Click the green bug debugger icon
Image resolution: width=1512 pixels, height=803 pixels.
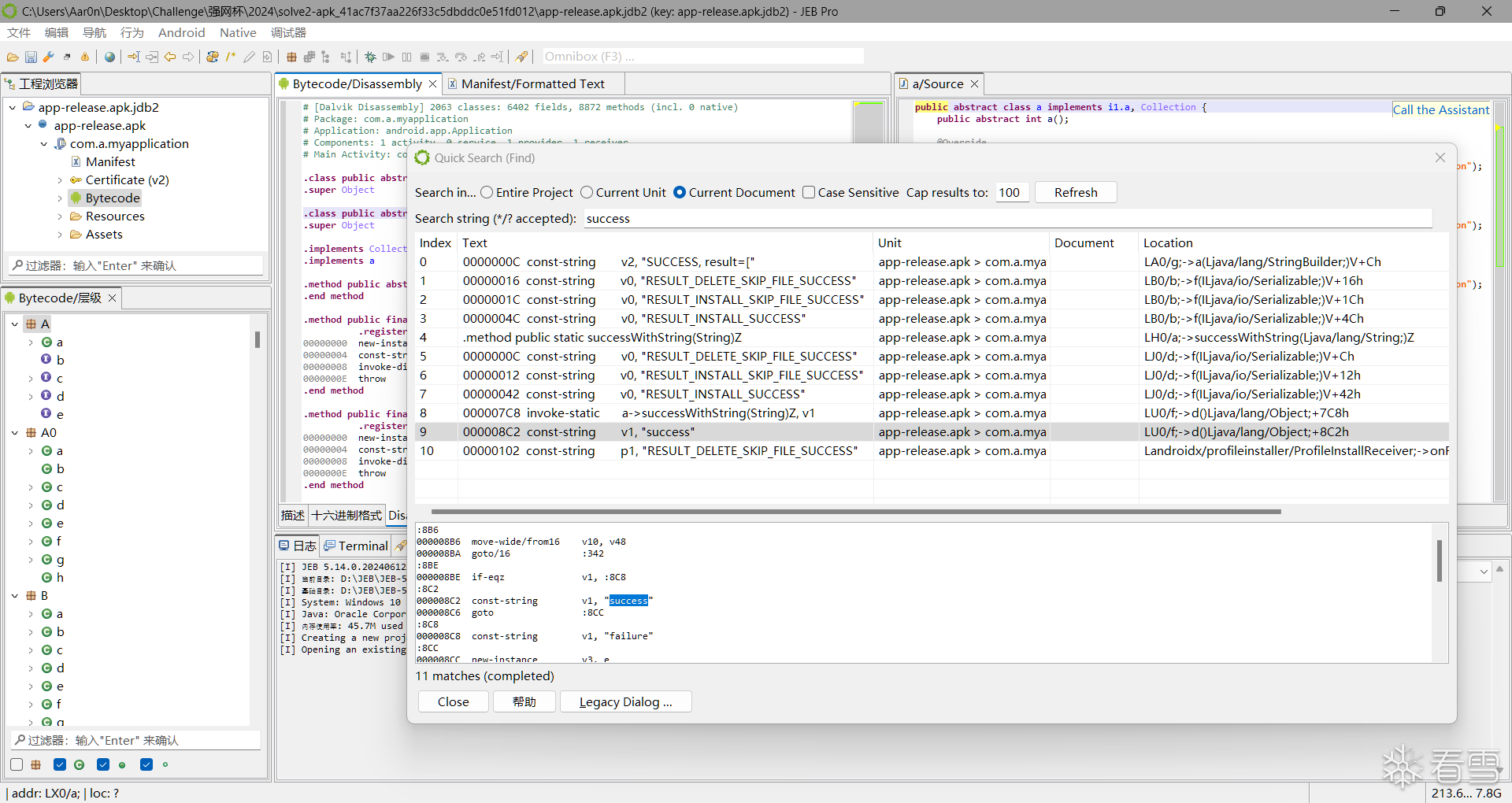coord(370,57)
